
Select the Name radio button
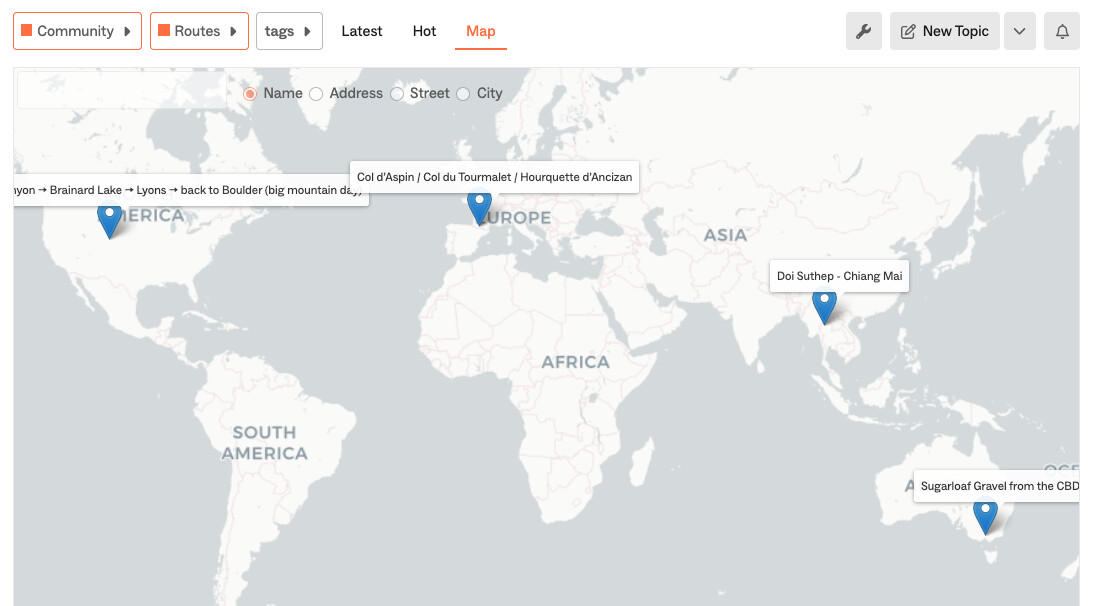[250, 93]
